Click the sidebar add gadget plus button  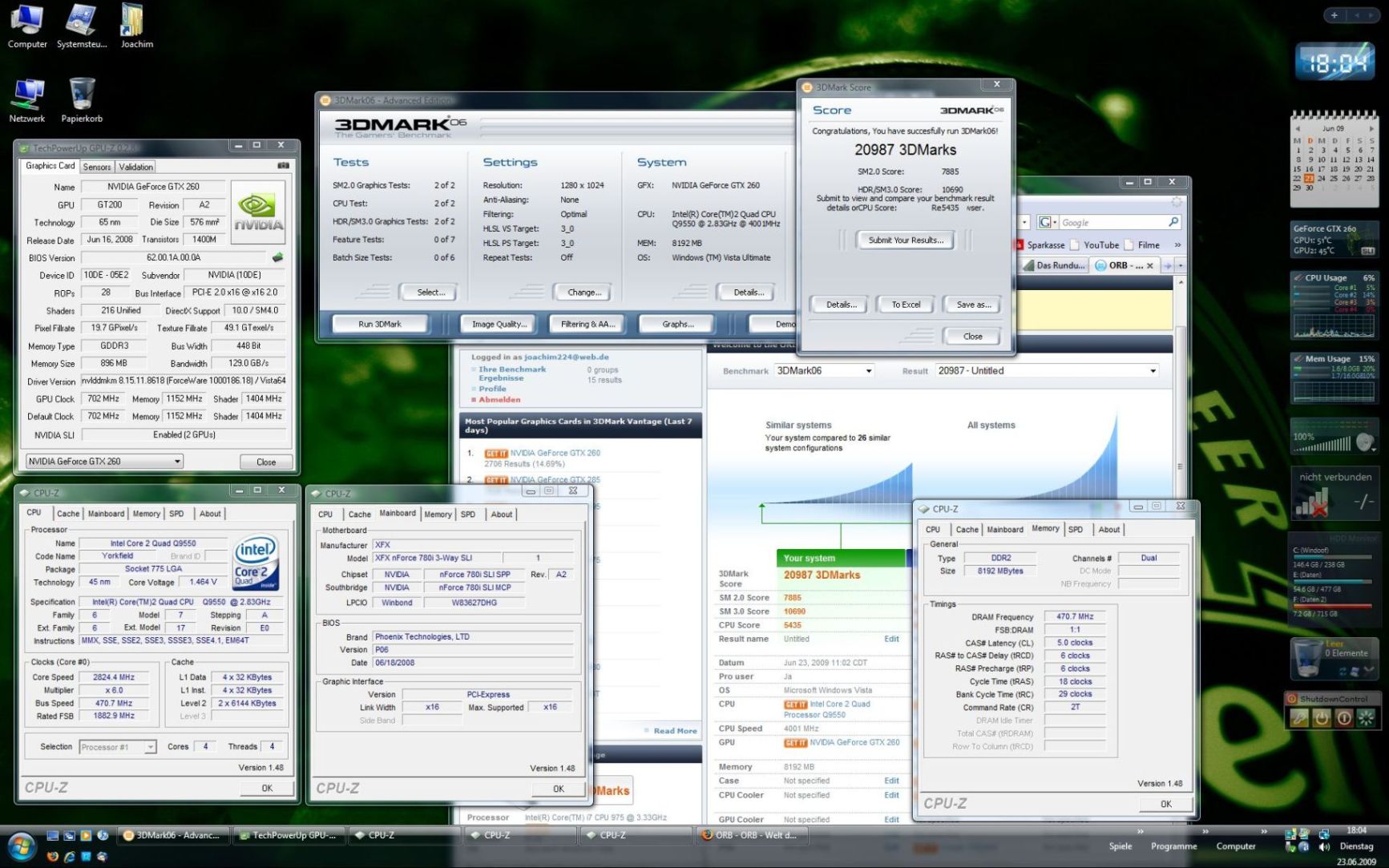pyautogui.click(x=1334, y=14)
